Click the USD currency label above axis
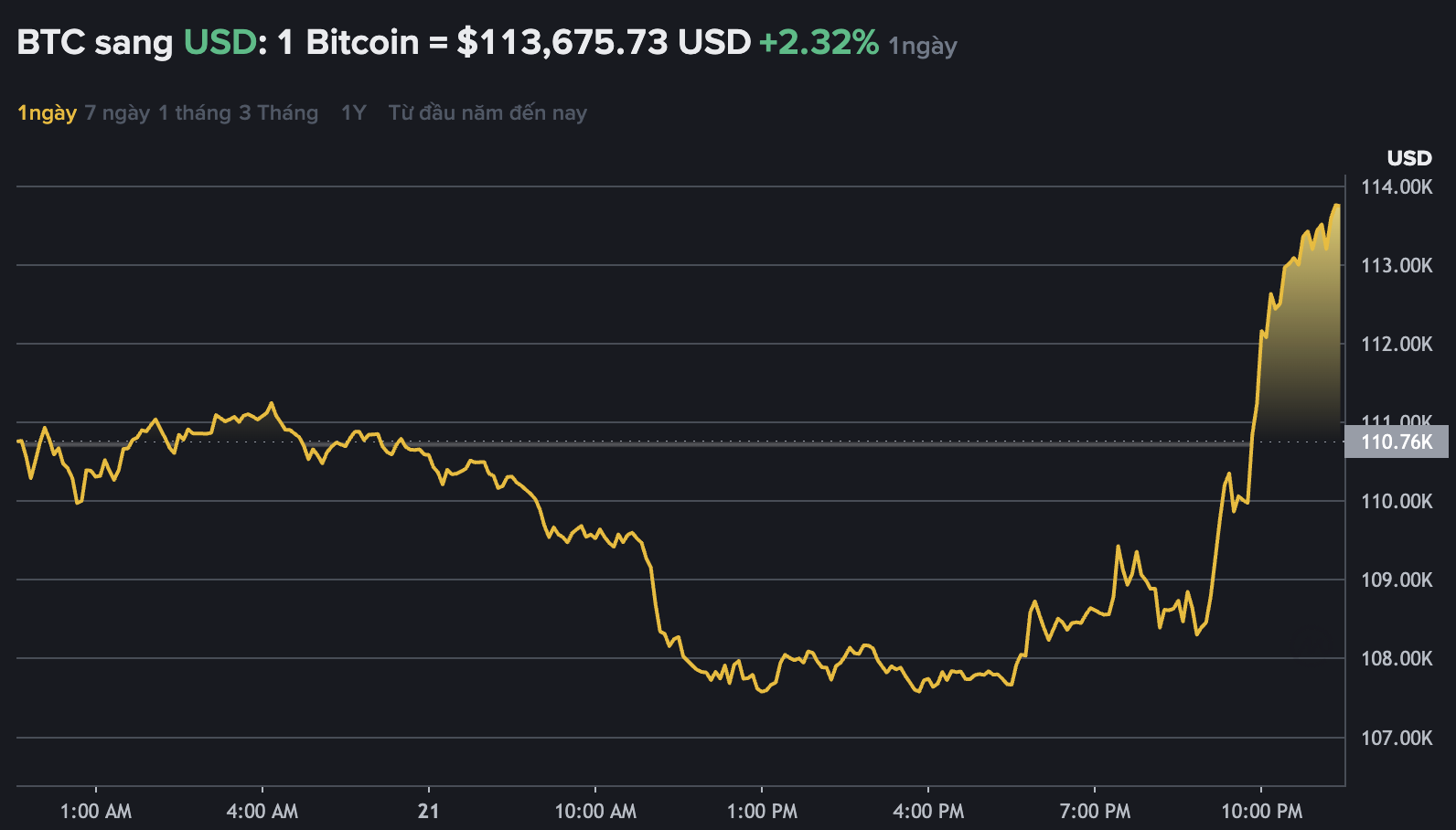This screenshot has width=1456, height=830. [x=1408, y=158]
